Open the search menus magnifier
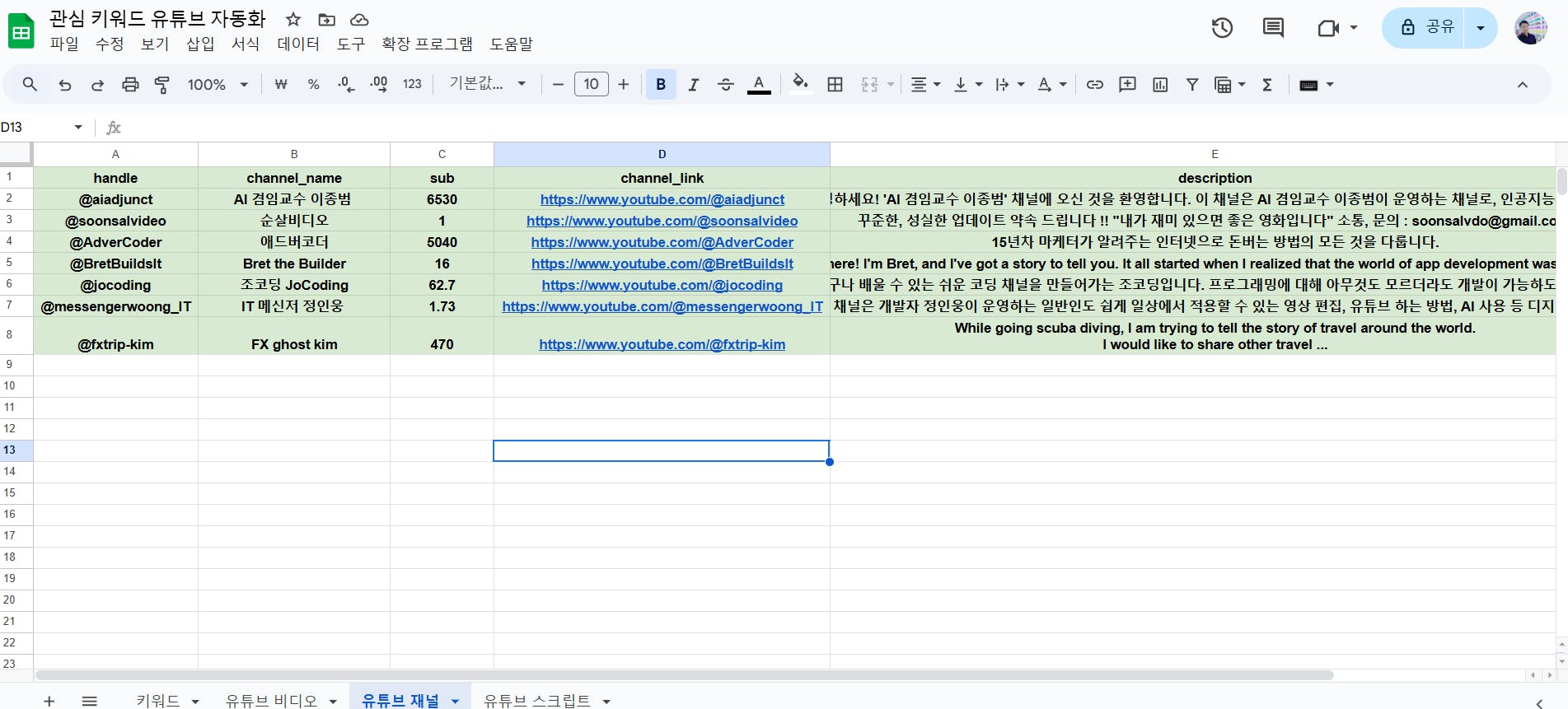The height and width of the screenshot is (709, 1568). [30, 84]
